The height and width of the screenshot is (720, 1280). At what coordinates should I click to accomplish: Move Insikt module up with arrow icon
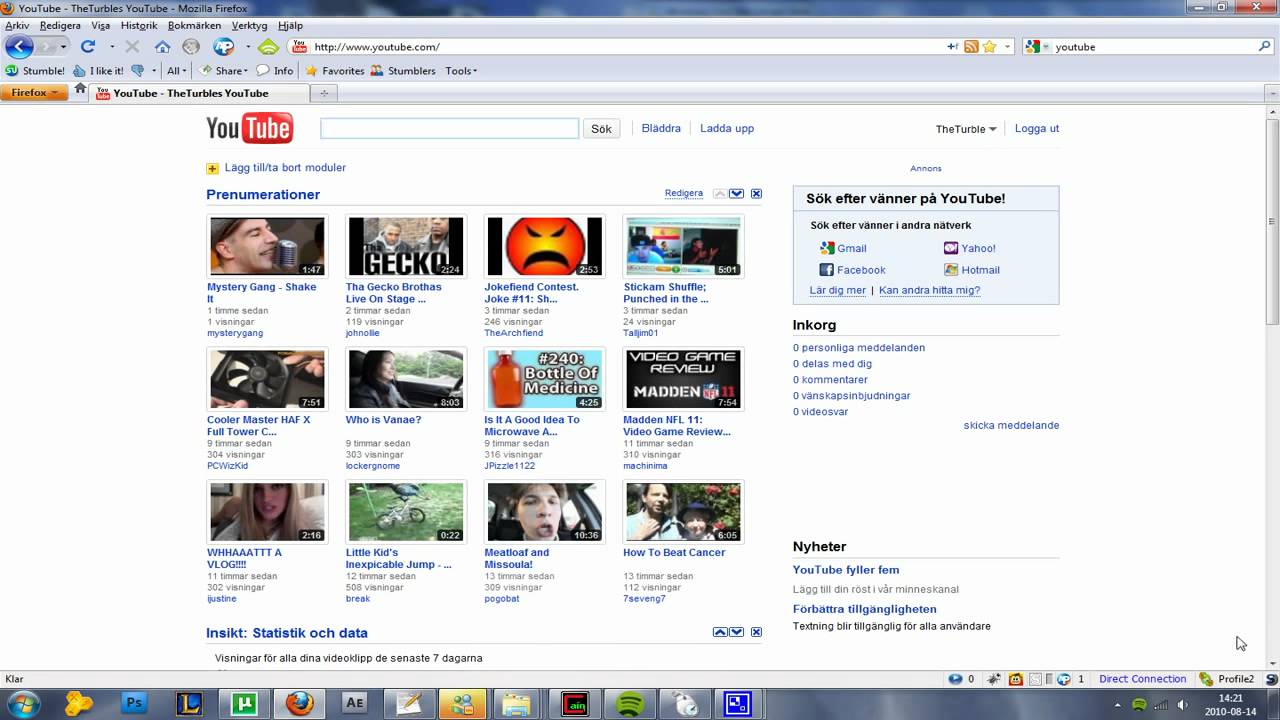719,632
